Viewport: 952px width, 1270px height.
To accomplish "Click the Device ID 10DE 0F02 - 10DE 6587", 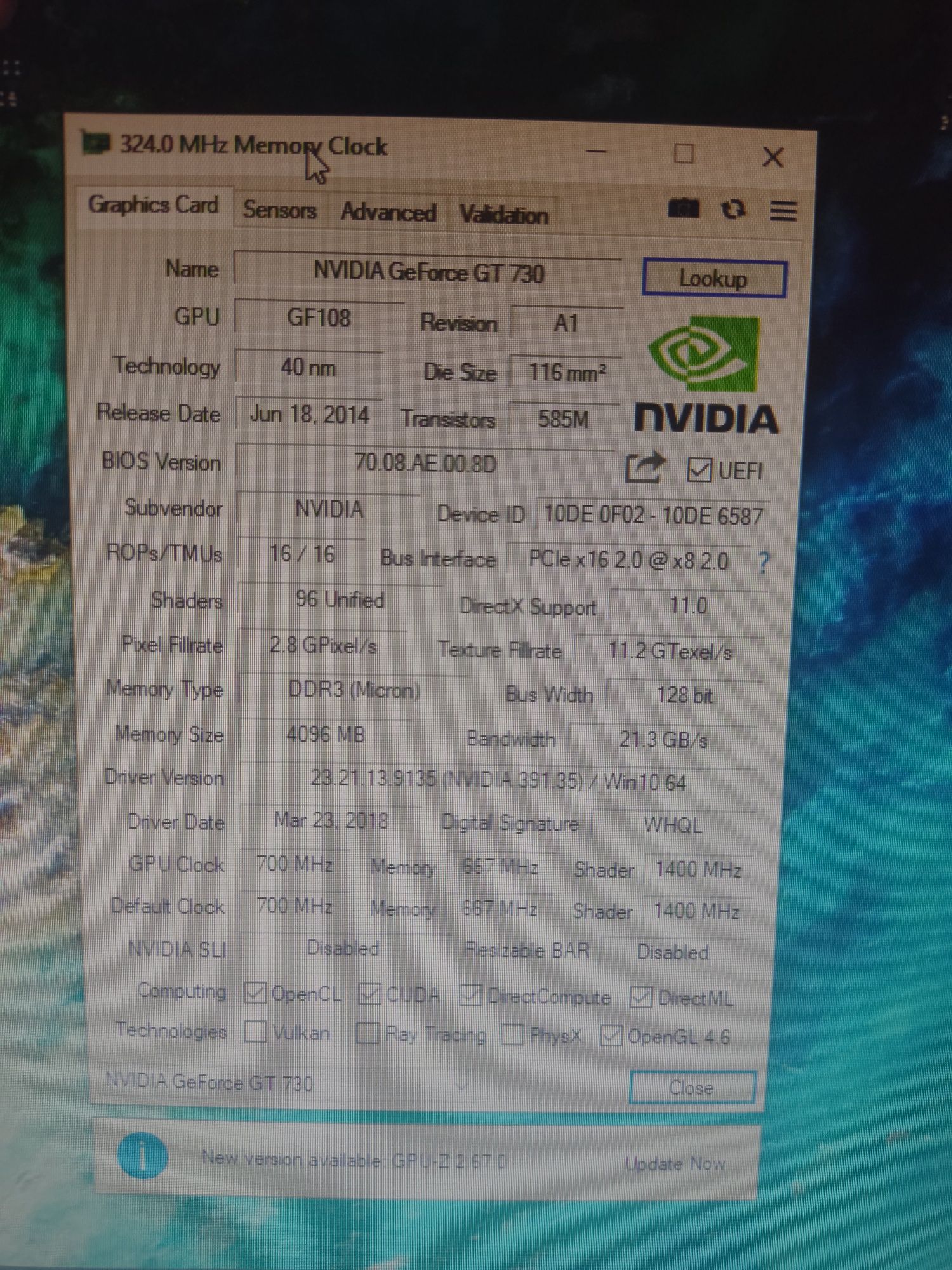I will tap(652, 515).
